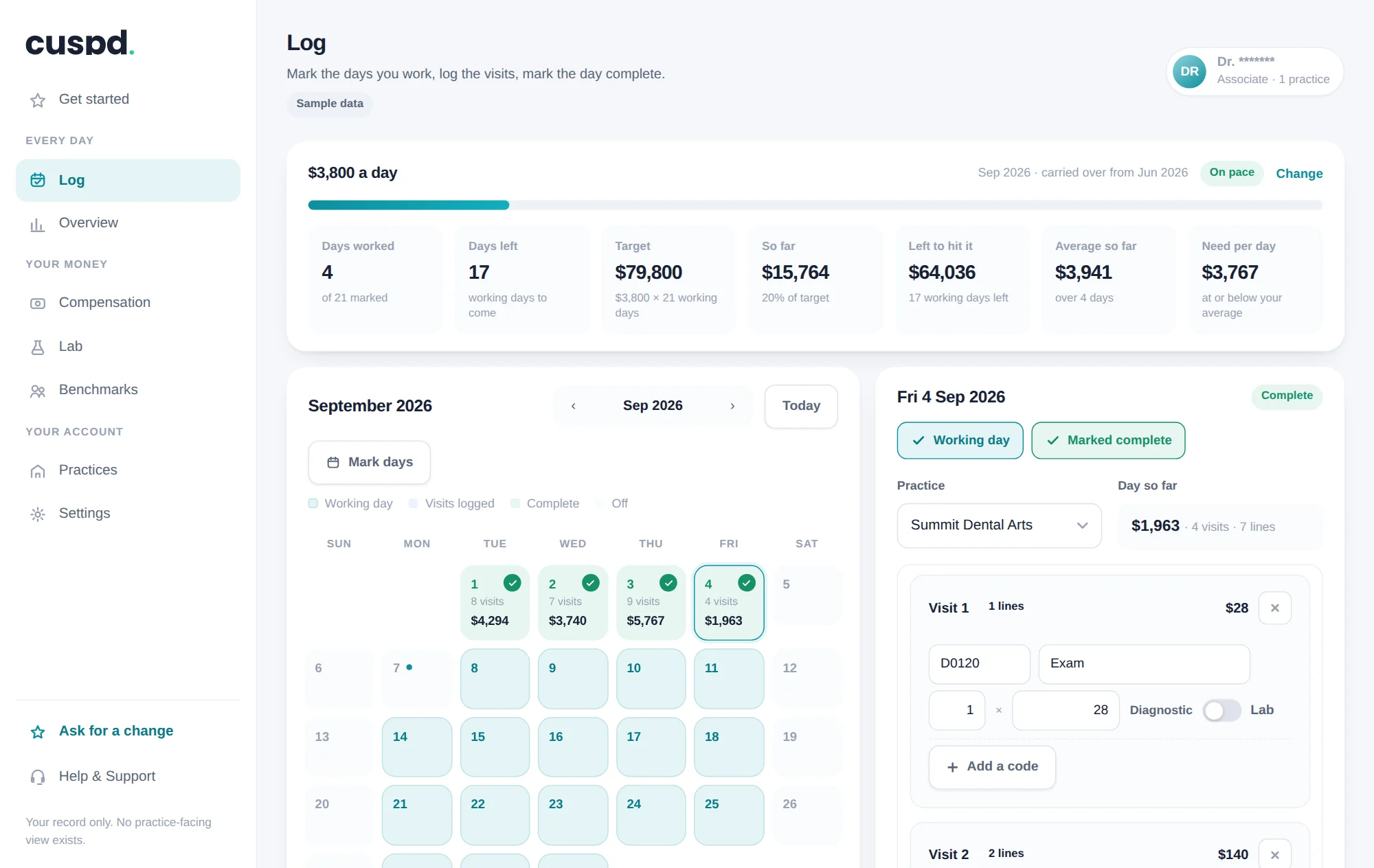Open the Sep 2026 month picker

point(653,406)
